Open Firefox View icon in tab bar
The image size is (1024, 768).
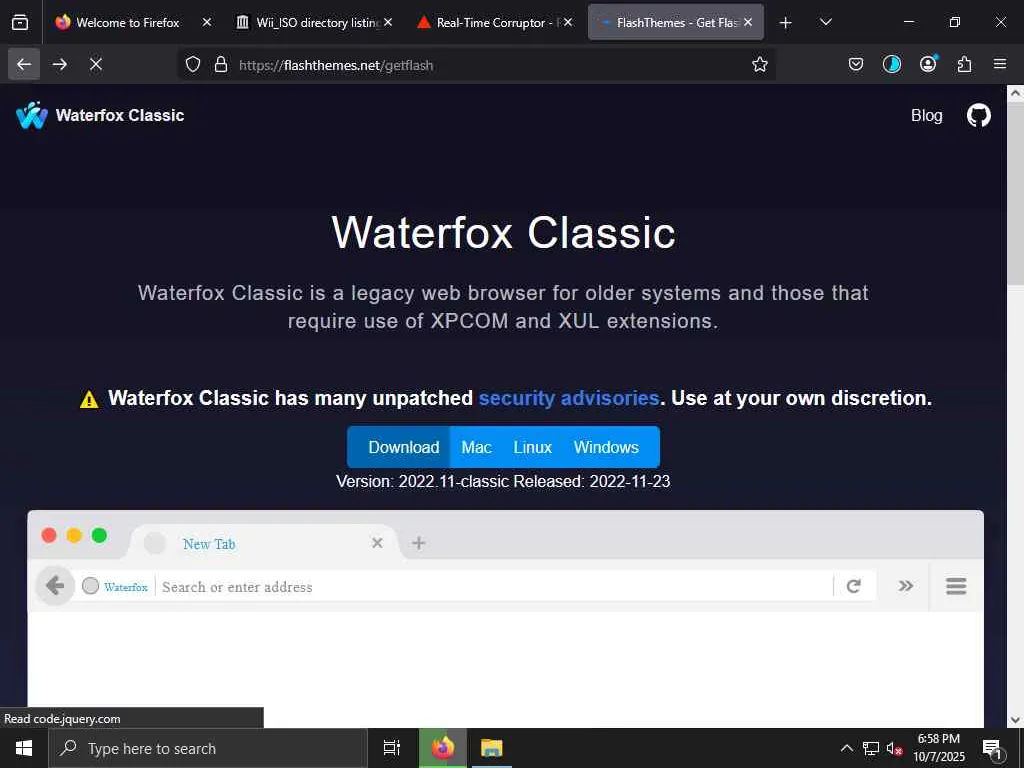(x=20, y=22)
